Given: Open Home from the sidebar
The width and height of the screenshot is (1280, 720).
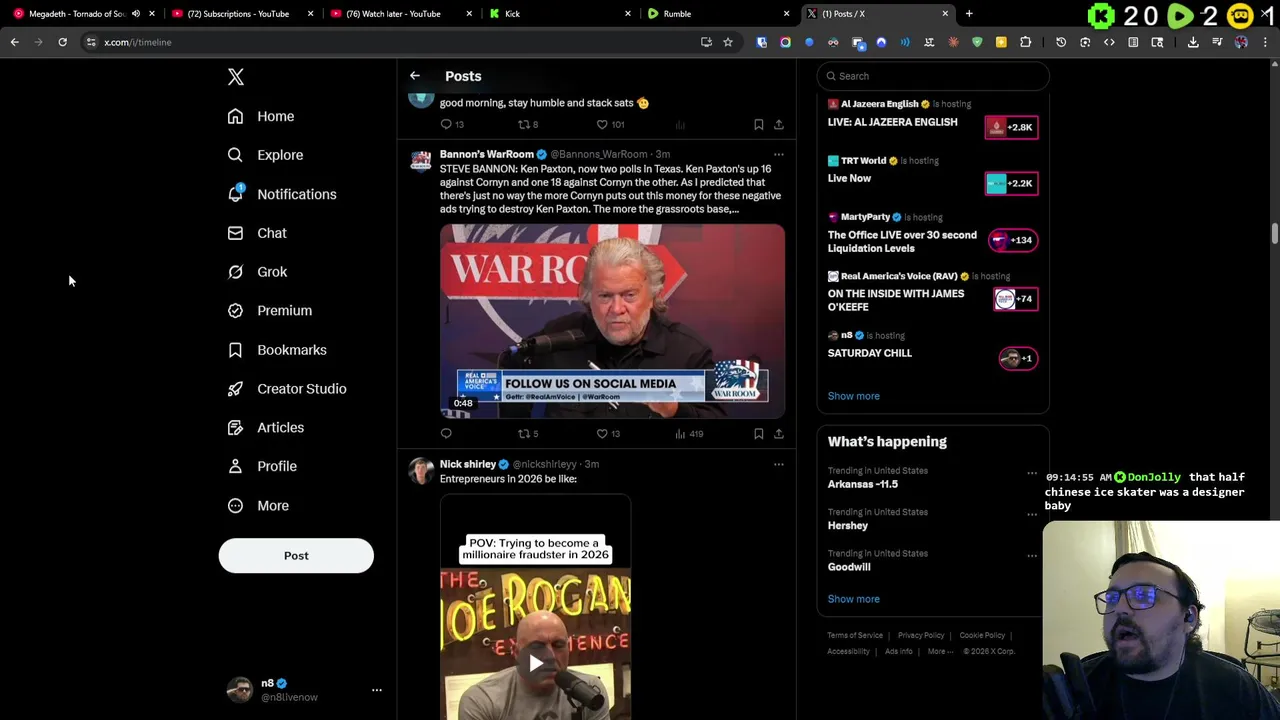Looking at the screenshot, I should 260,116.
